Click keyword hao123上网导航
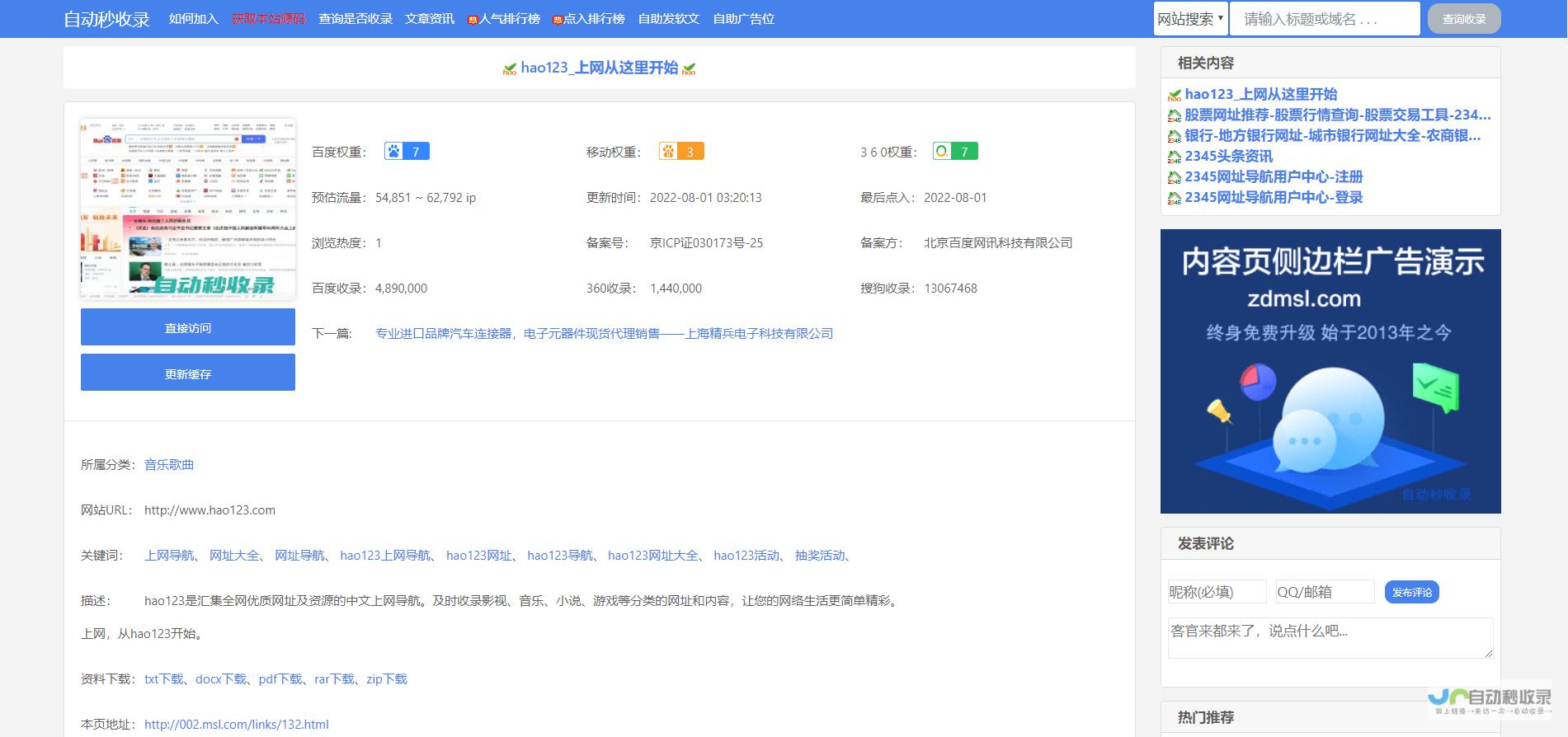 click(x=385, y=556)
